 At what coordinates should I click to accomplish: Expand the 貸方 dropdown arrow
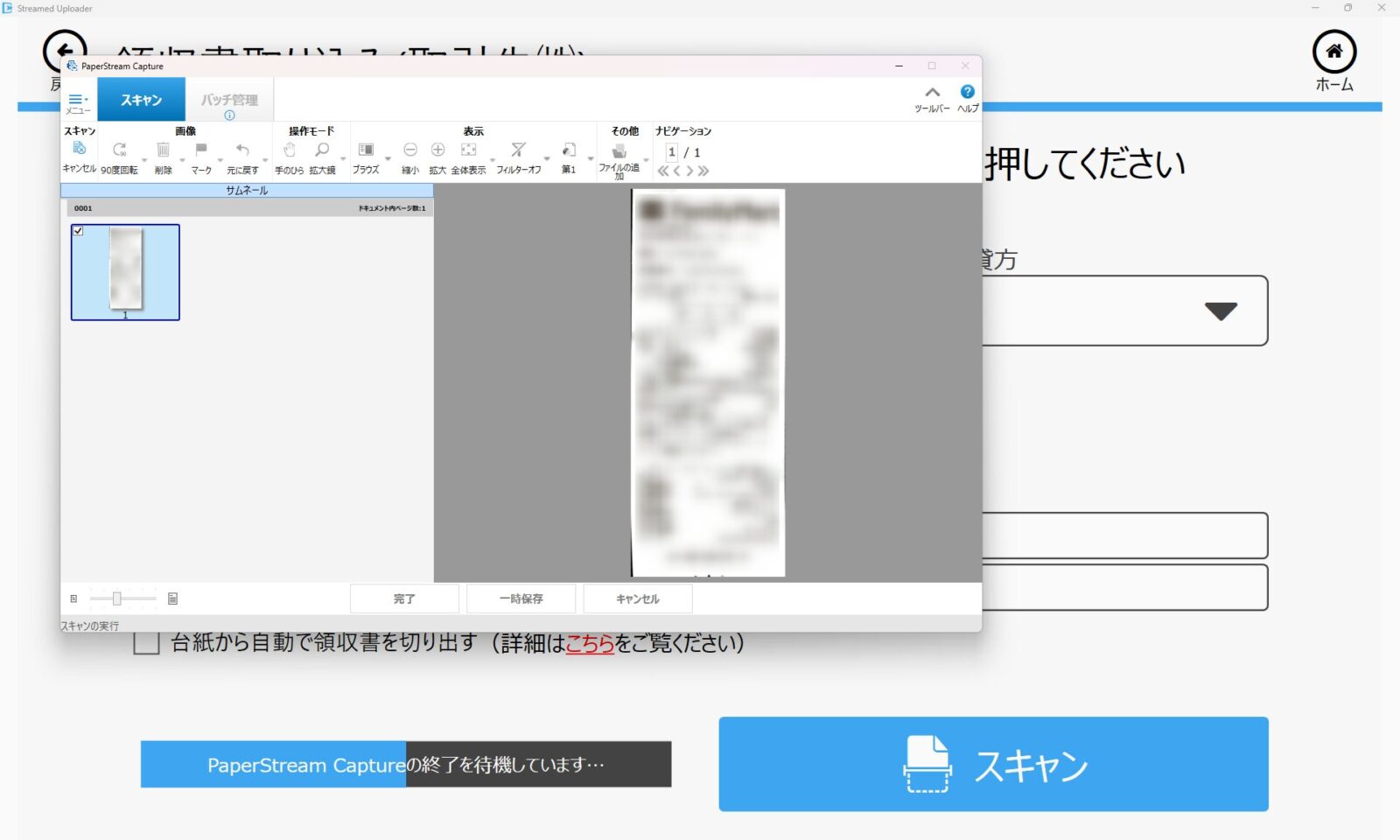(x=1220, y=311)
